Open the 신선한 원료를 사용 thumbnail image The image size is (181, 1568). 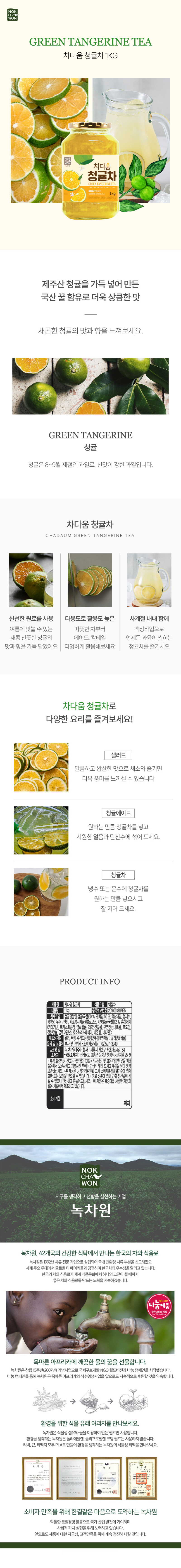point(30,580)
